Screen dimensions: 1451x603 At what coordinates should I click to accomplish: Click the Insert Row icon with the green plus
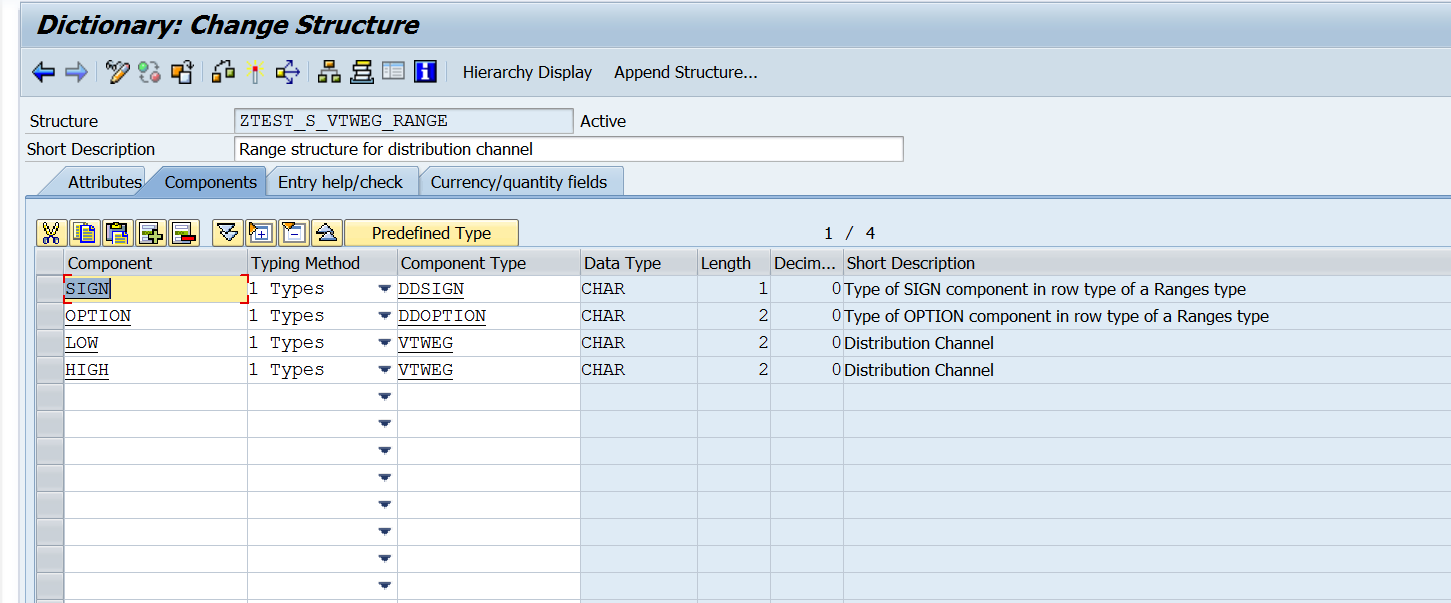coord(151,233)
